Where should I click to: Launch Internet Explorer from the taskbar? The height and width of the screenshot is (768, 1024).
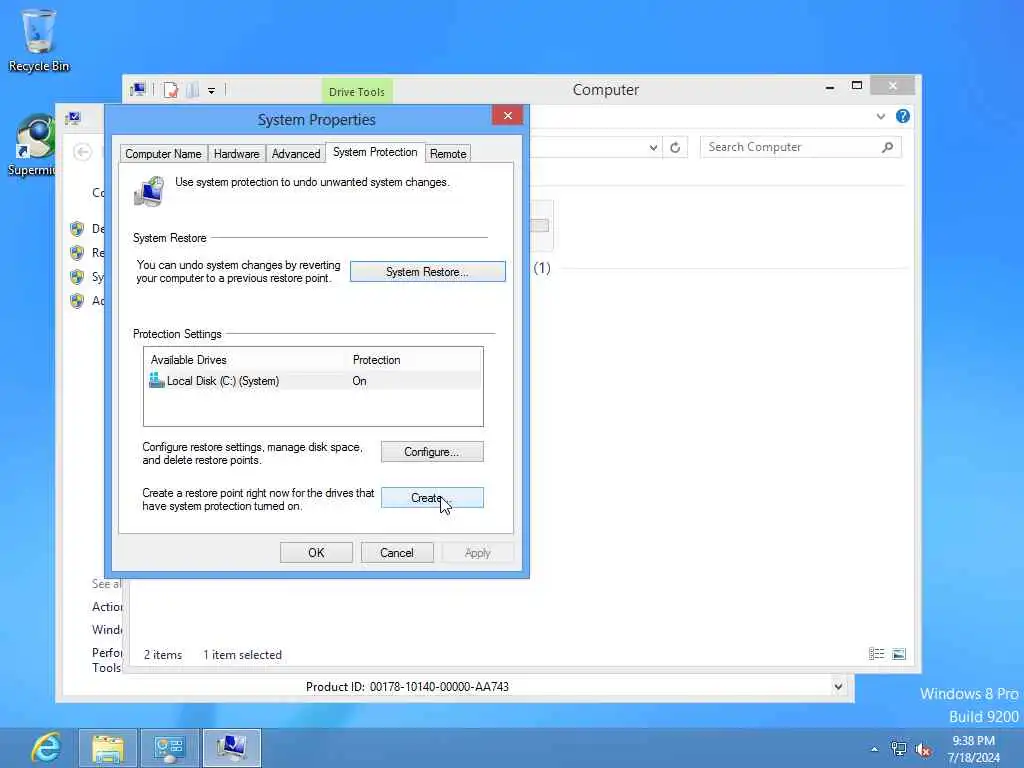coord(46,748)
